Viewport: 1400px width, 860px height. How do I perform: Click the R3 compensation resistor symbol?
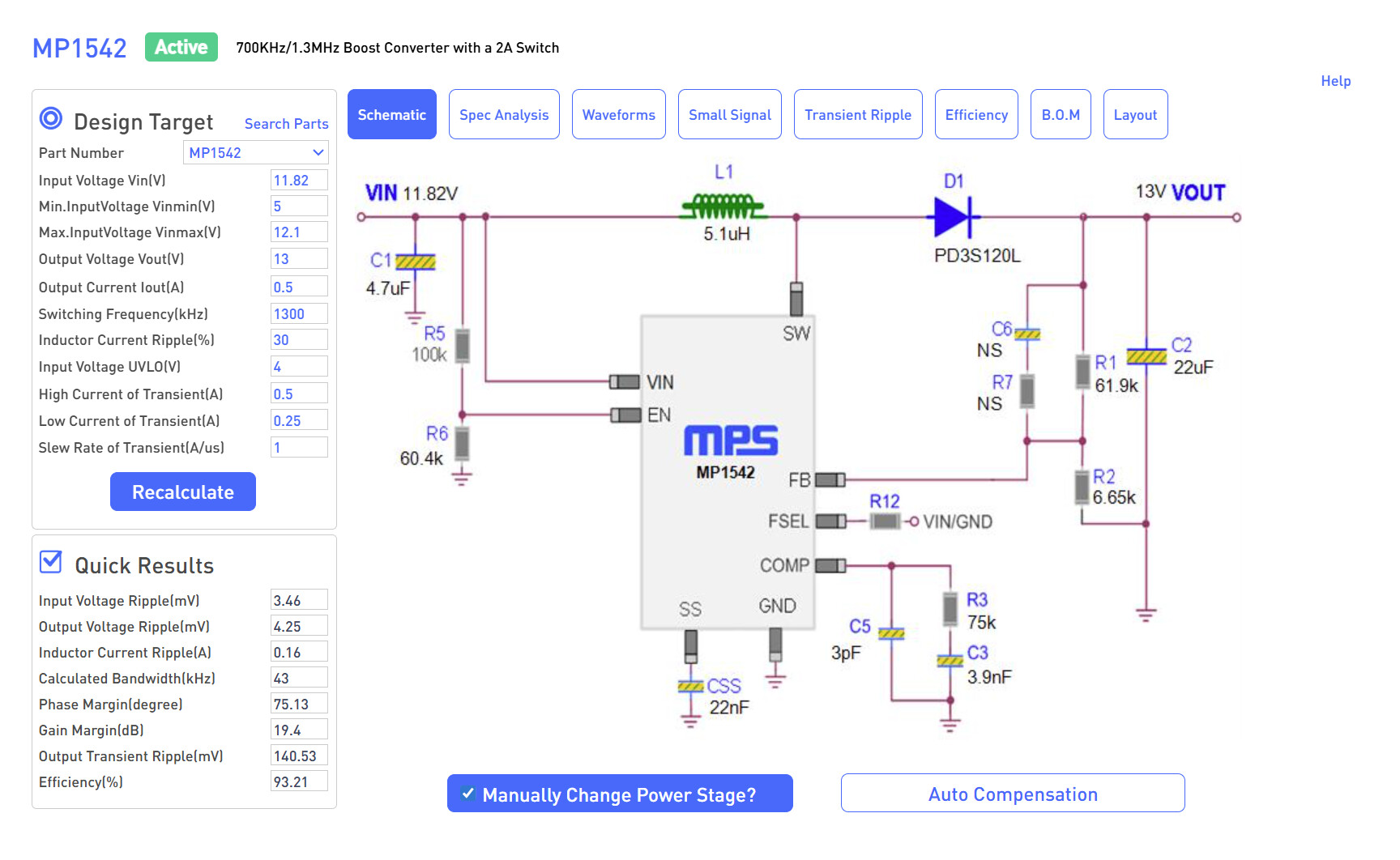click(x=950, y=609)
